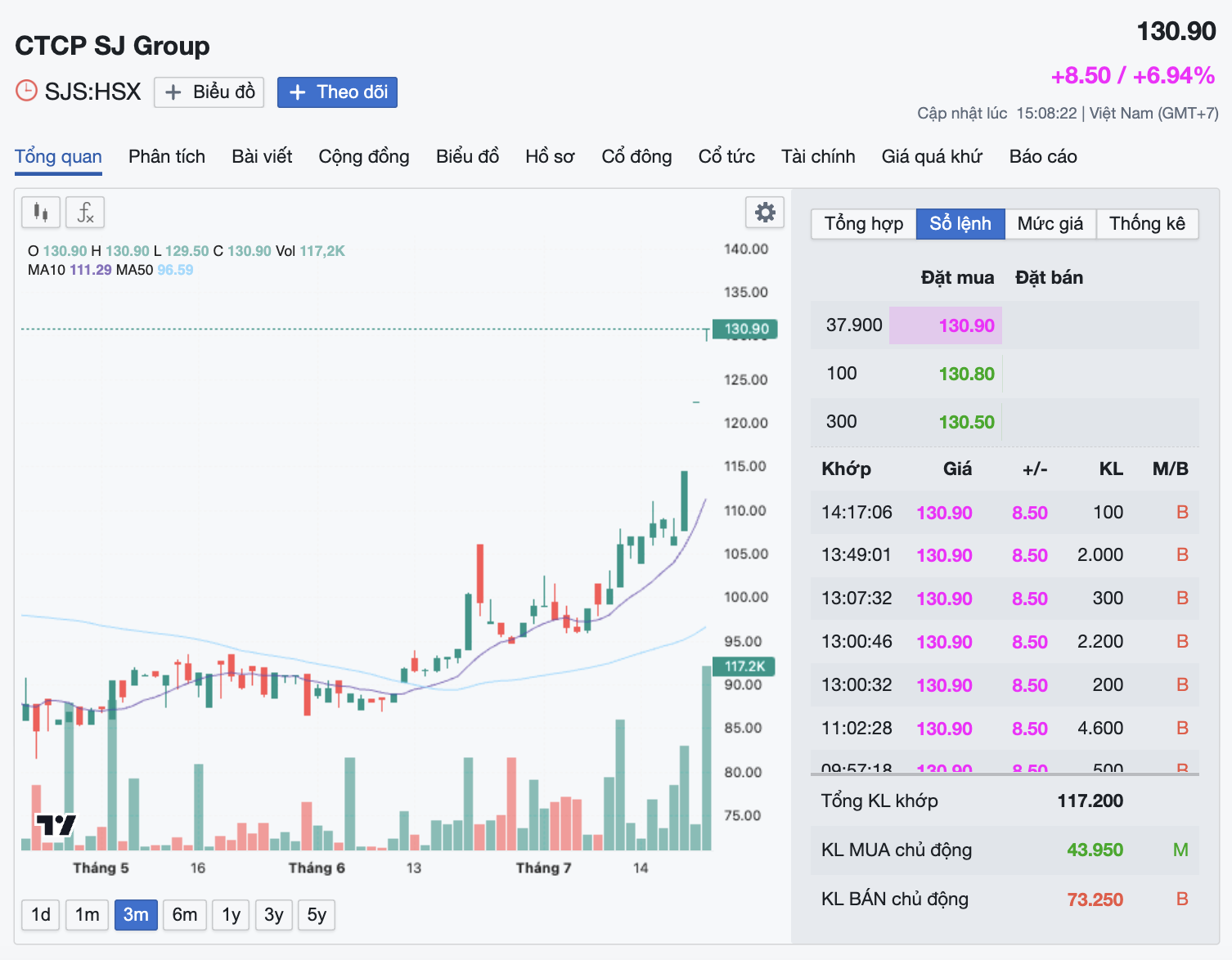The image size is (1232, 960).
Task: Open the Báo cáo tab
Action: tap(1043, 156)
